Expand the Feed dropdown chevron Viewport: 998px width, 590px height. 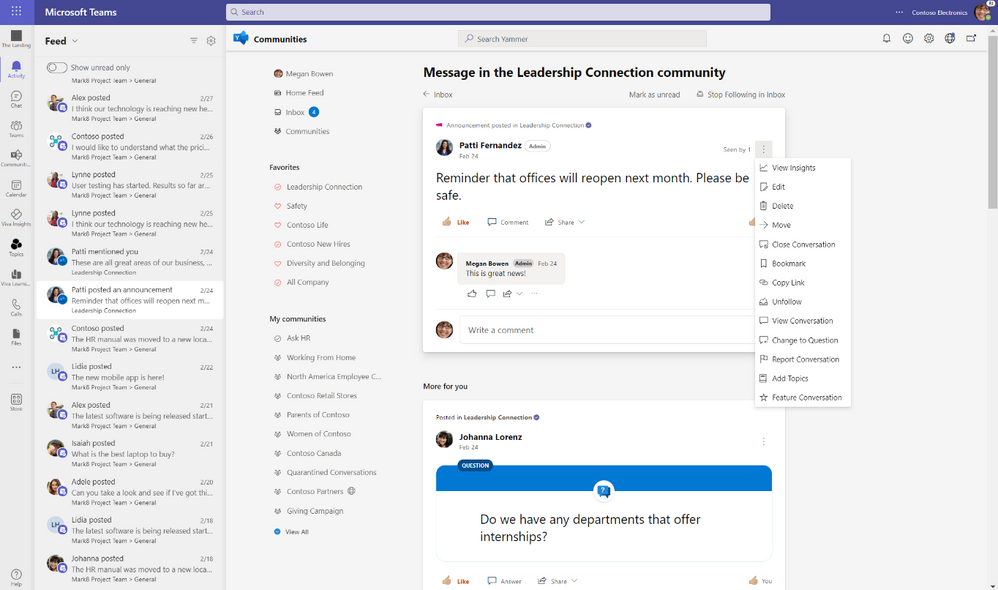(x=74, y=41)
